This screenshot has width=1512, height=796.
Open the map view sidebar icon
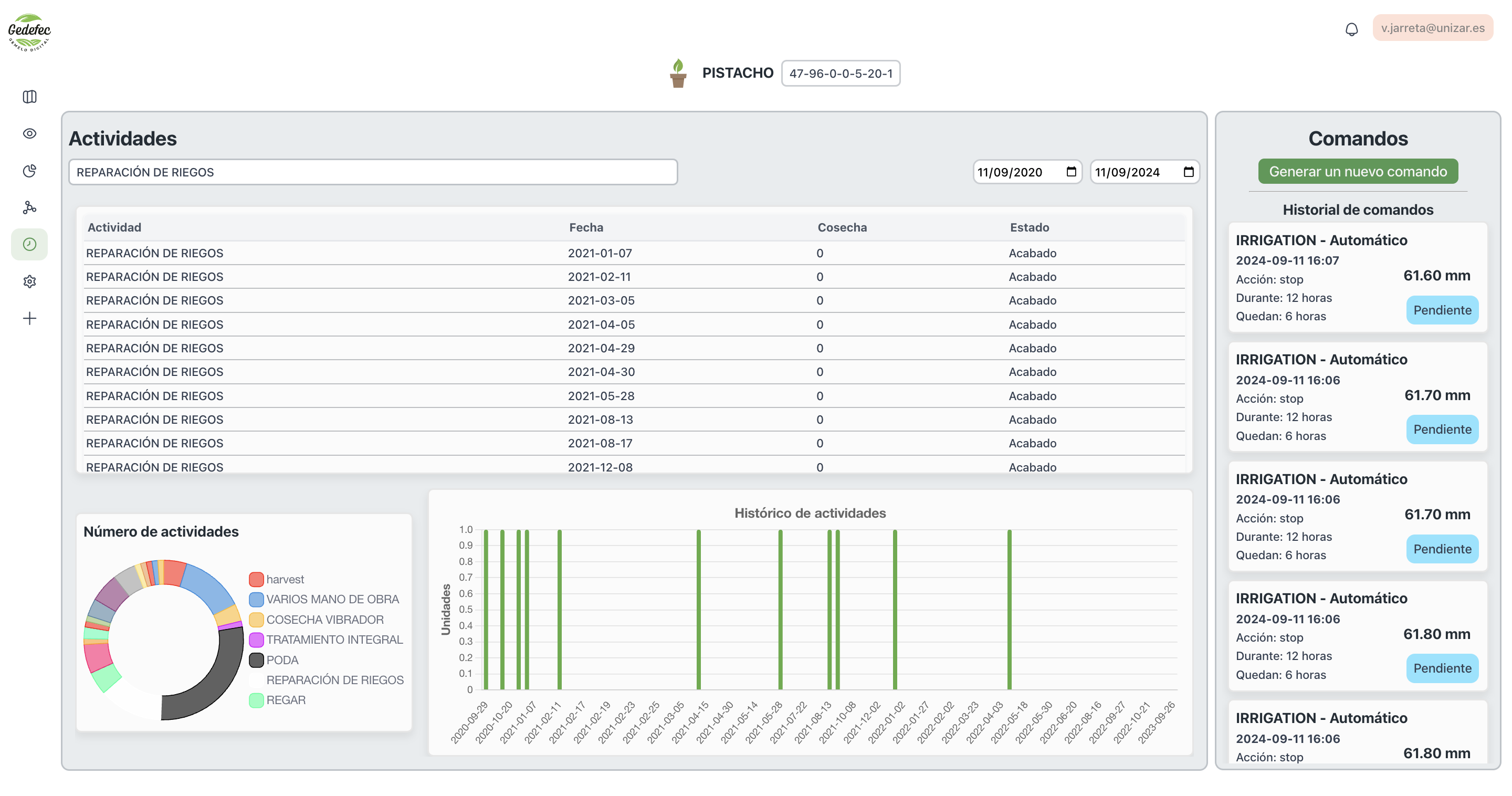(29, 97)
